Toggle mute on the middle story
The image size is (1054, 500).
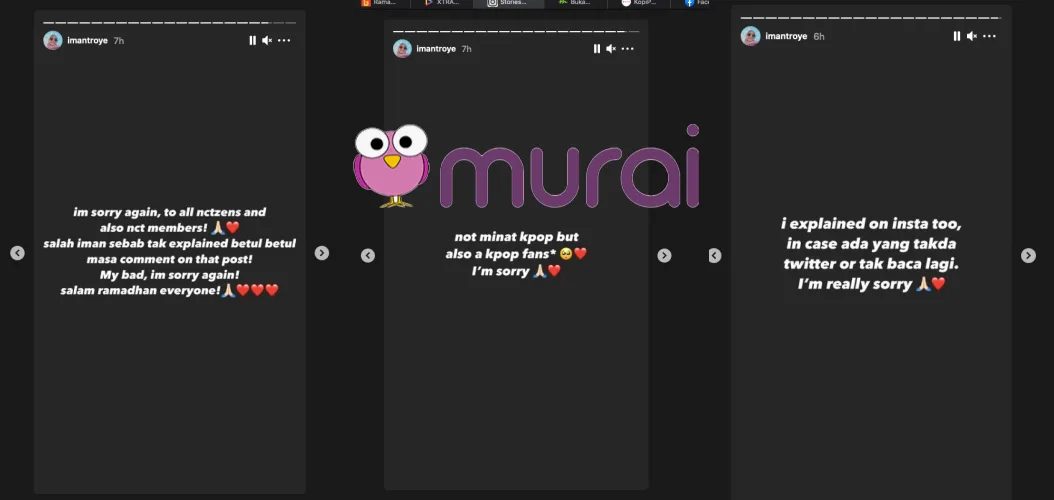click(611, 48)
